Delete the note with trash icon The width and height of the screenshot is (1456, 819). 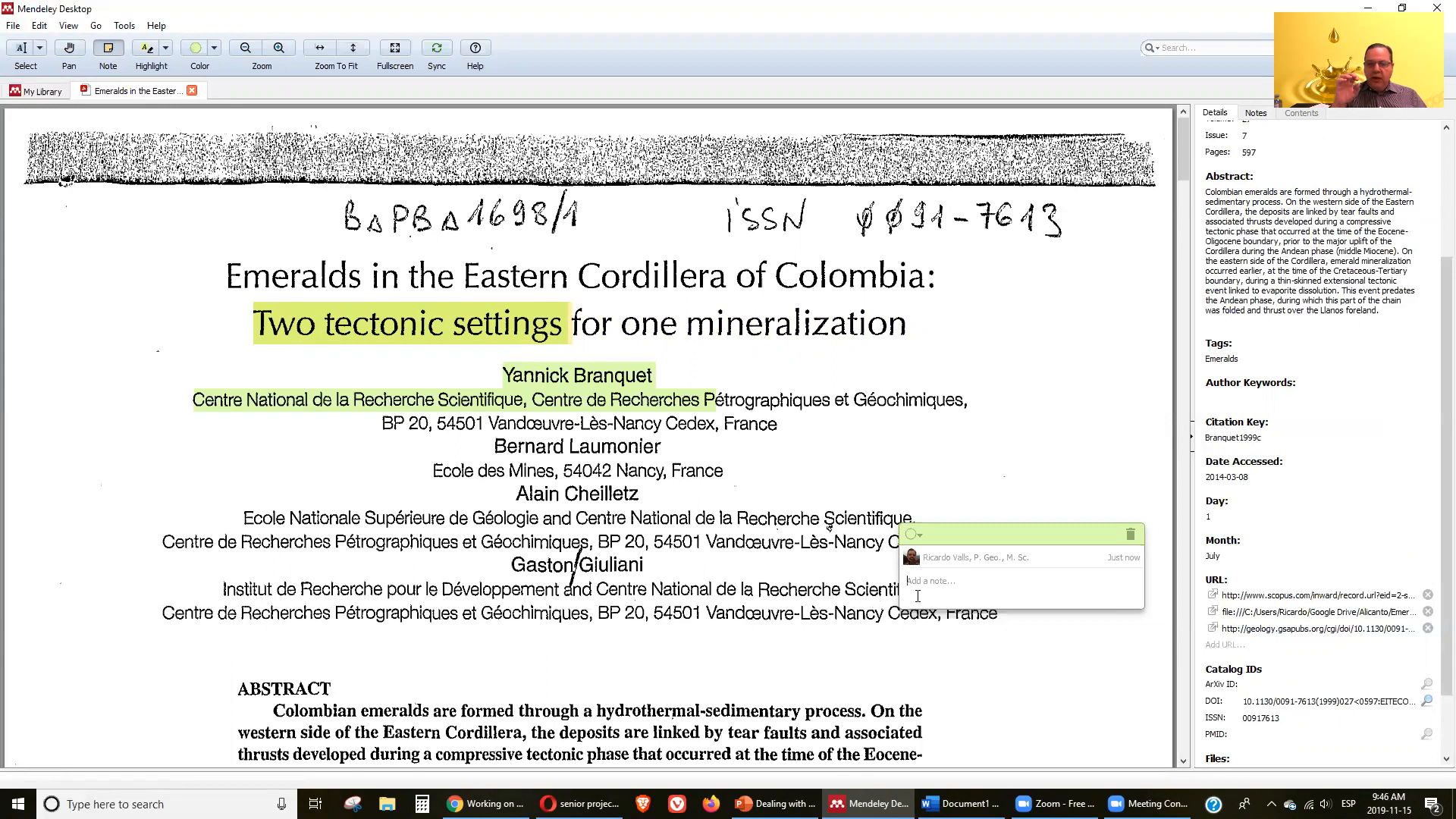point(1130,535)
